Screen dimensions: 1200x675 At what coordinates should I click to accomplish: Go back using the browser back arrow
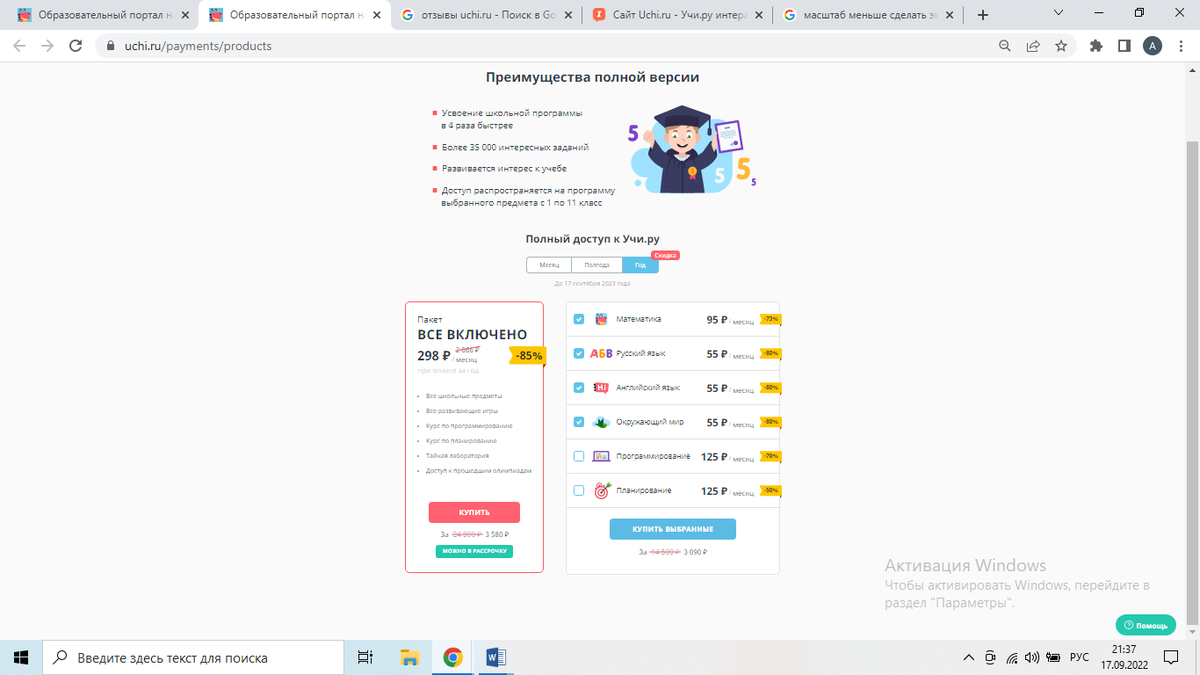19,46
